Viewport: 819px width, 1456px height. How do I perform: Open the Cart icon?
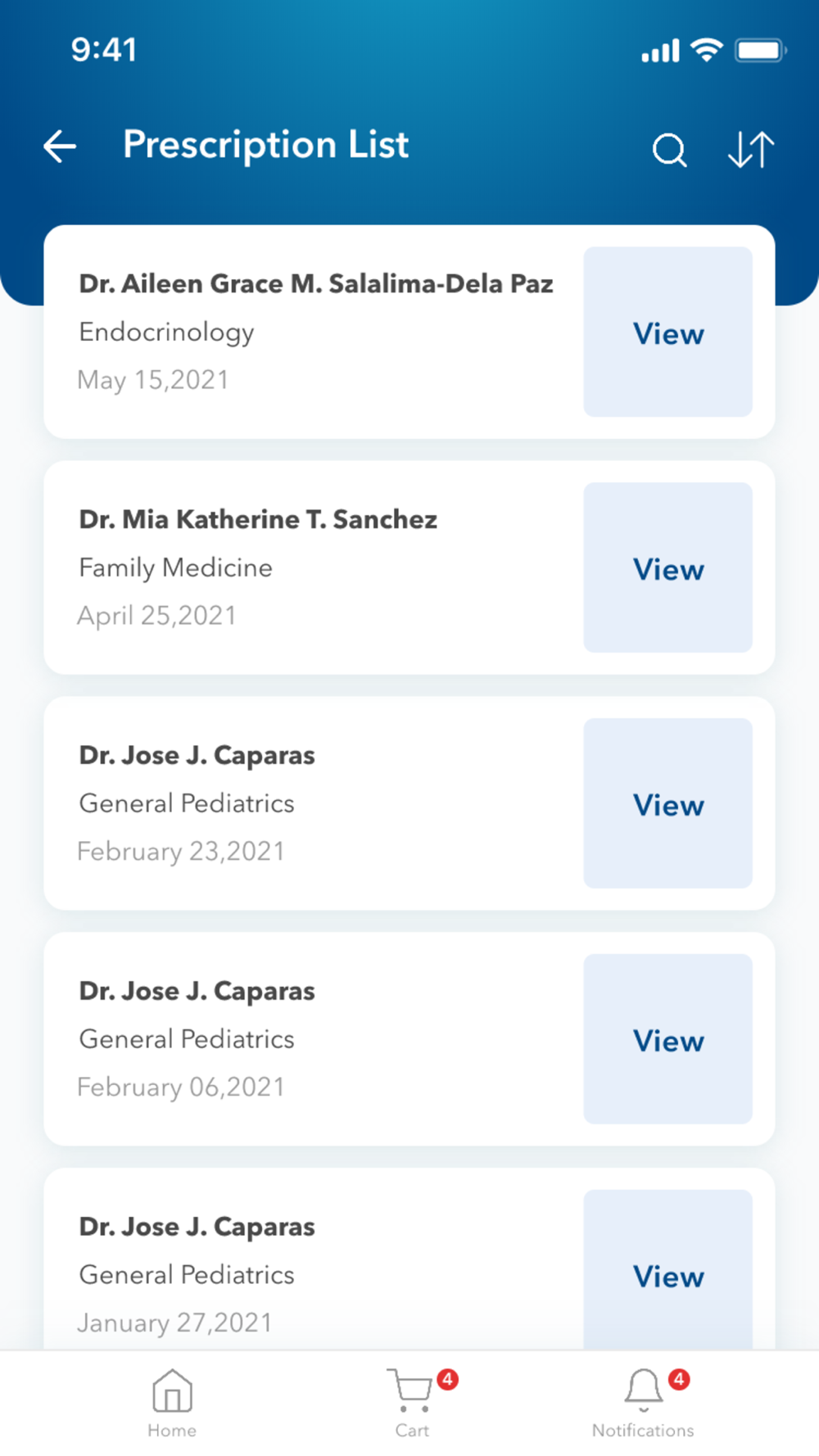pos(409,1391)
